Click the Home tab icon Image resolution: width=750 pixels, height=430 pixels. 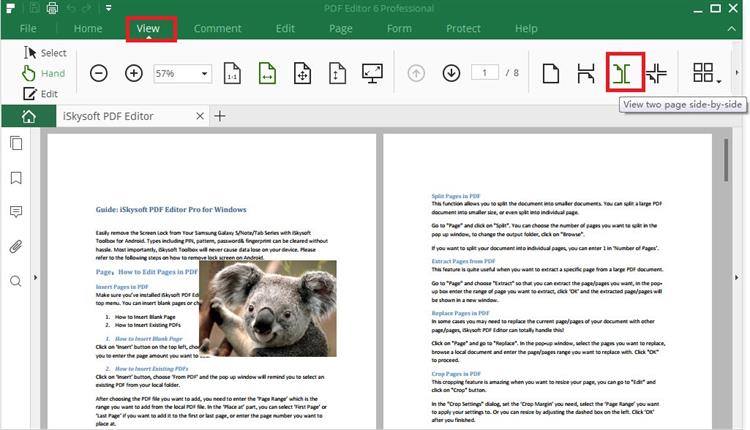(x=29, y=116)
